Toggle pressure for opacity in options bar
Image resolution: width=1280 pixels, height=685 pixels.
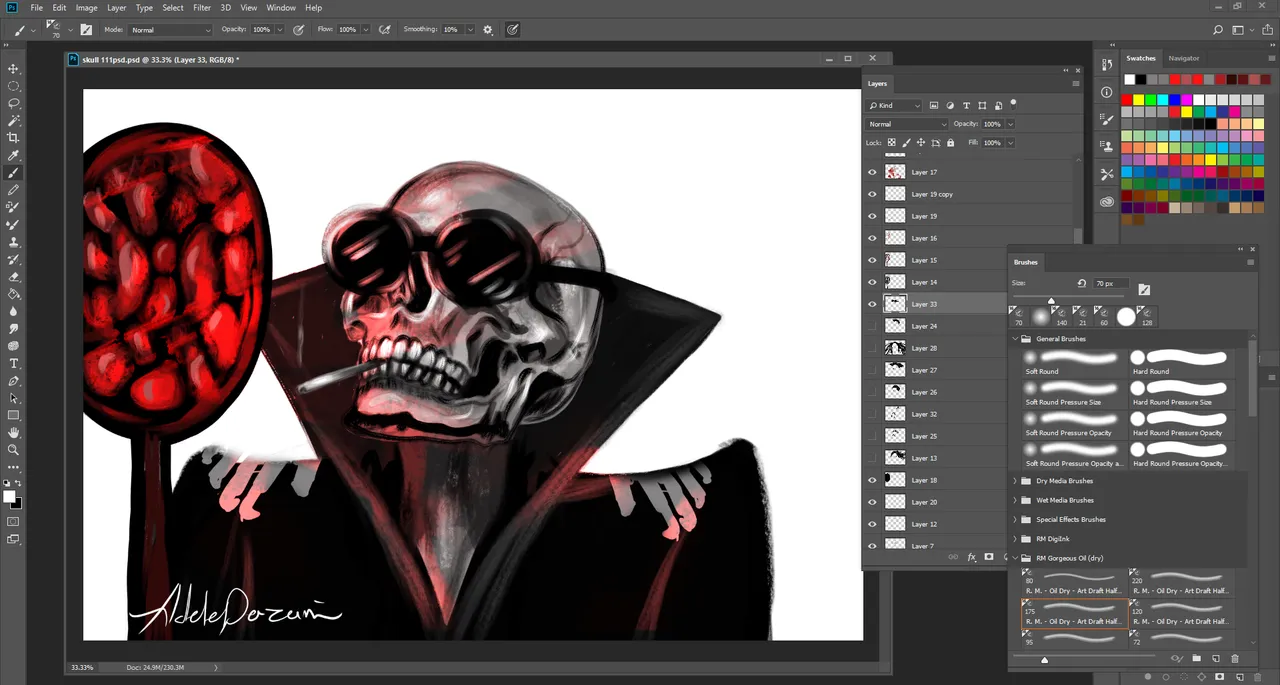[298, 30]
